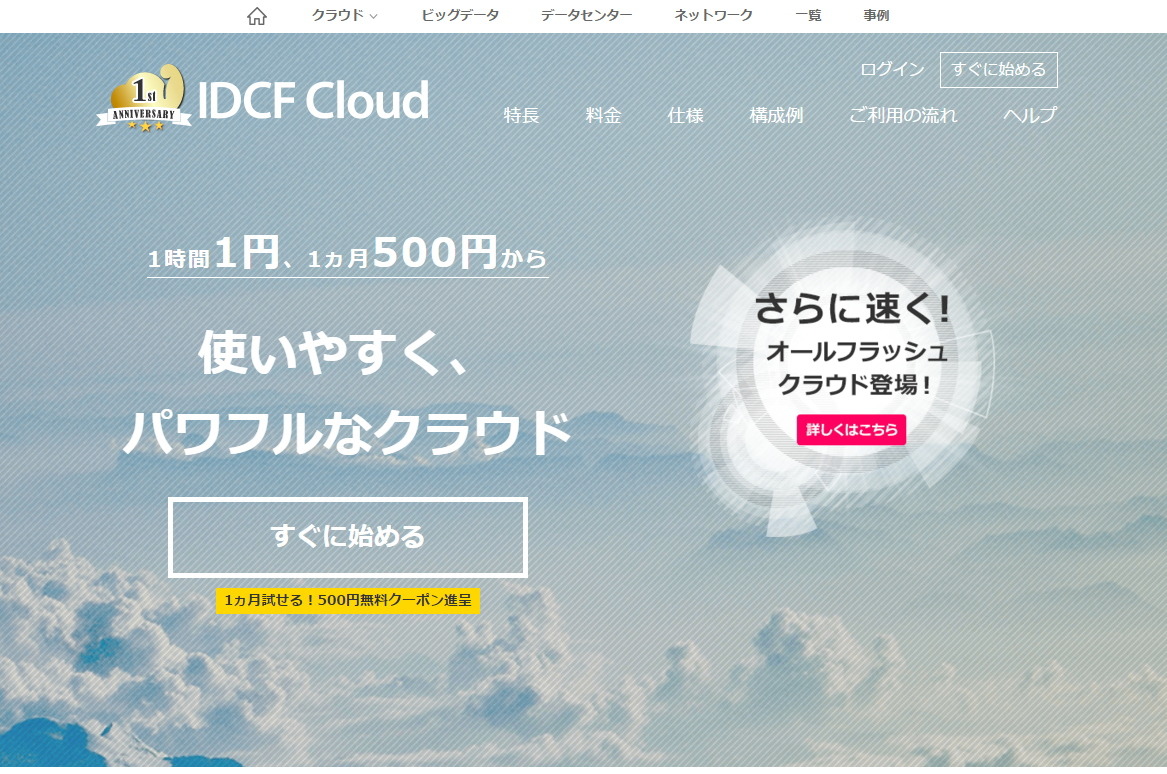Click the 1時間1円、1ヵ月500円から pricing text
Viewport: 1167px width, 774px height.
[348, 254]
